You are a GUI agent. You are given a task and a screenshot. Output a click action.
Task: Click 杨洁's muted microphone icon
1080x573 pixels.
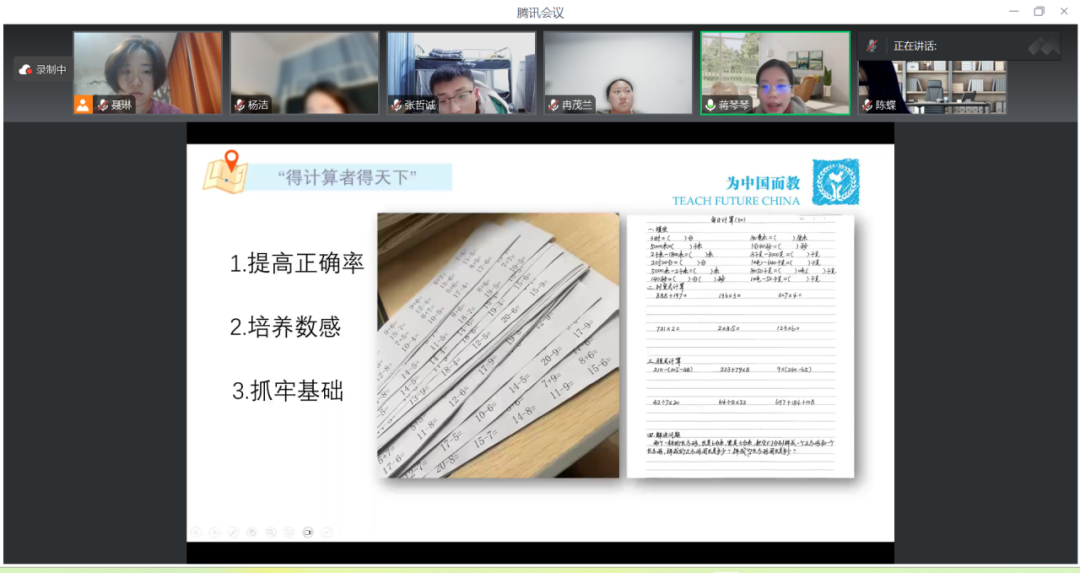(x=240, y=105)
